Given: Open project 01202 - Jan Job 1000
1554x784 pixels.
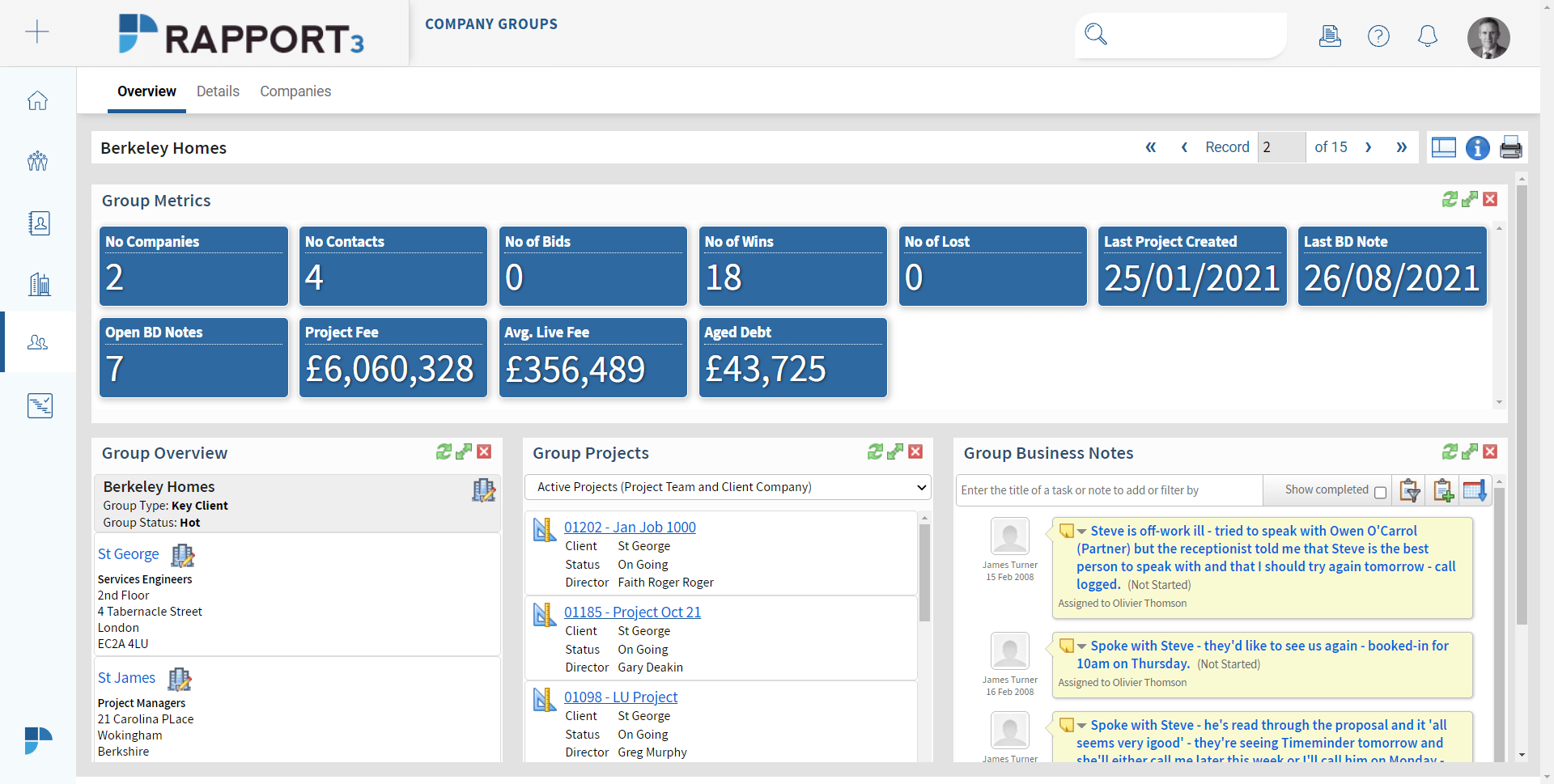Looking at the screenshot, I should (630, 527).
